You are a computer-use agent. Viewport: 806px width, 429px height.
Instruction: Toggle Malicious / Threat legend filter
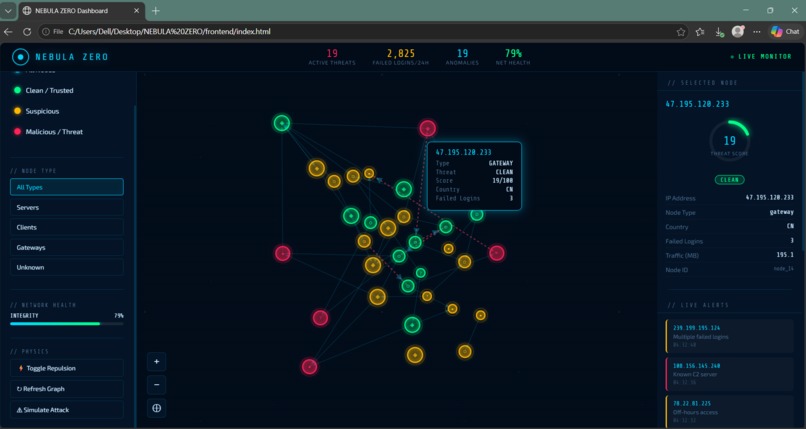tap(48, 132)
